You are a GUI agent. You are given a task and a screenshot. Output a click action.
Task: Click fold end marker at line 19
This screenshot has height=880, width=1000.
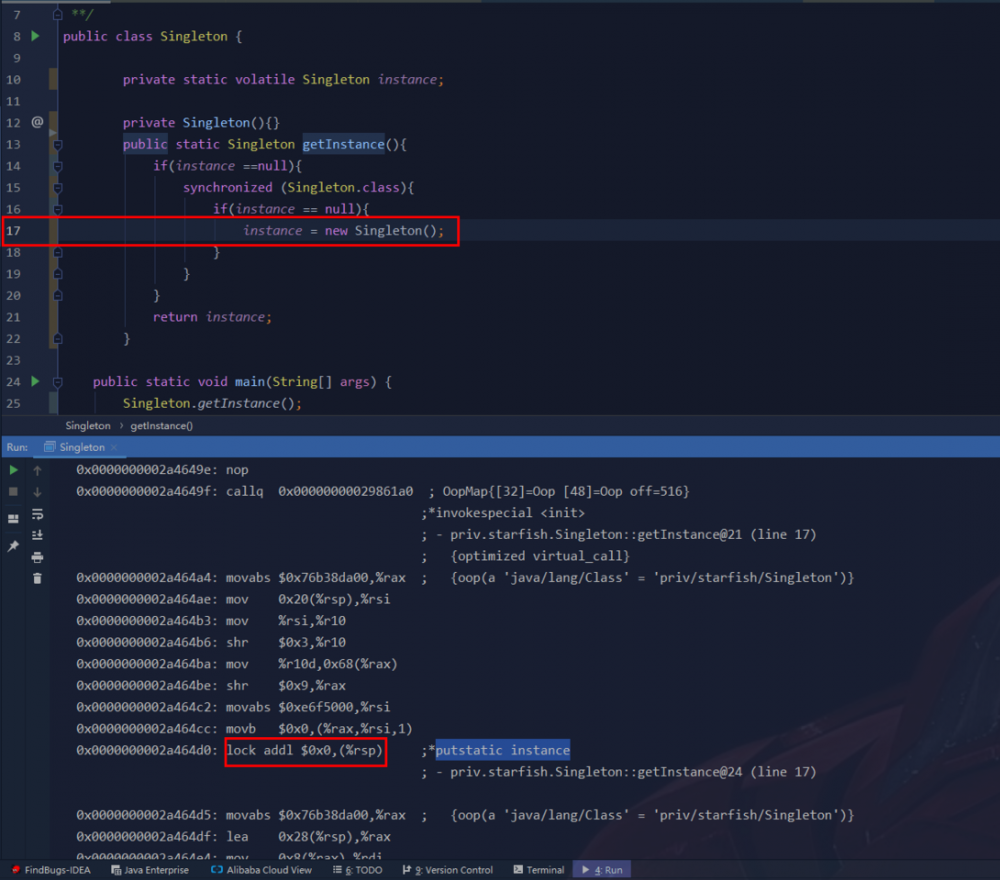(57, 274)
